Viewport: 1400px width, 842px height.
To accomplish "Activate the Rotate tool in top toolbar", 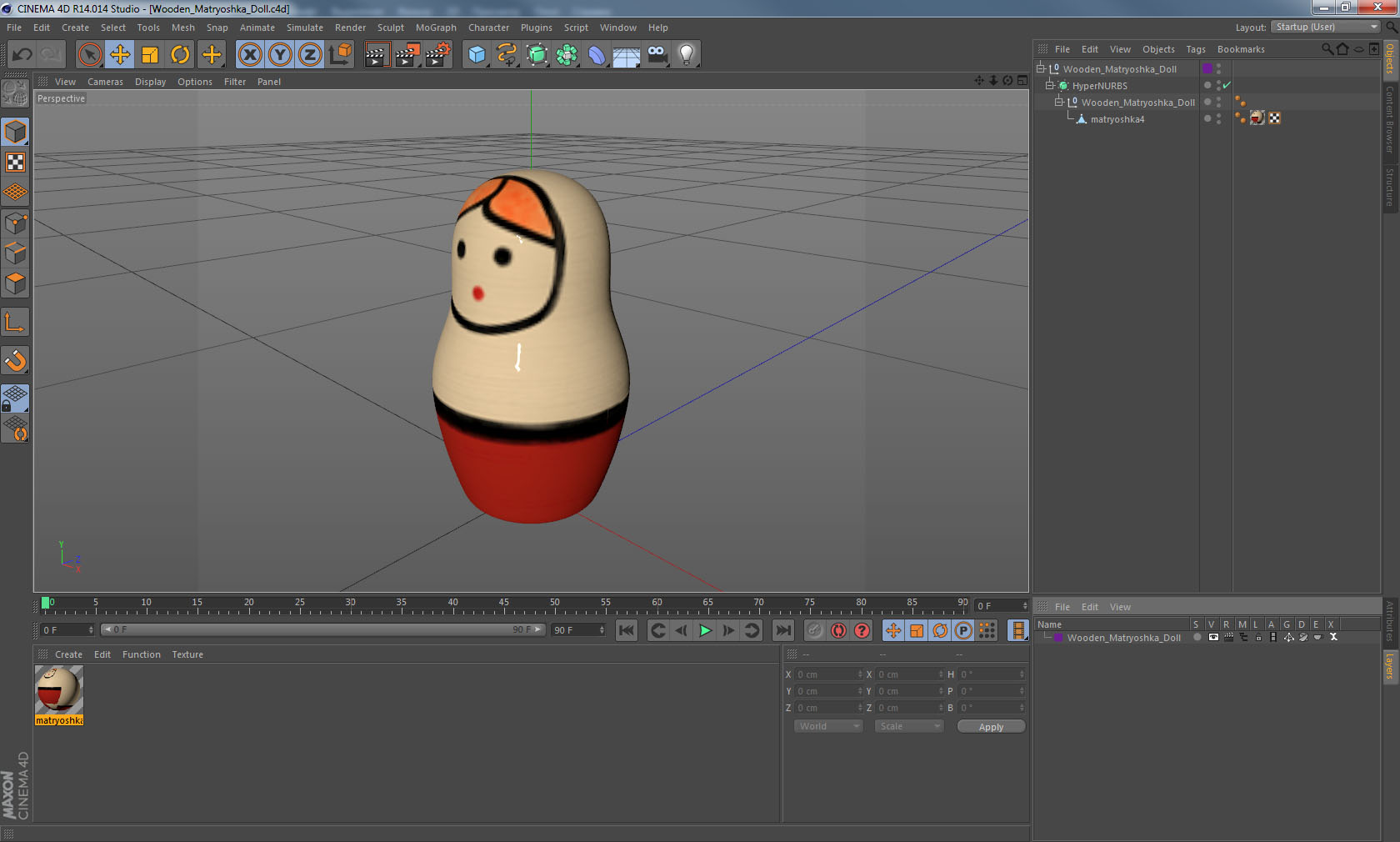I will pyautogui.click(x=180, y=55).
